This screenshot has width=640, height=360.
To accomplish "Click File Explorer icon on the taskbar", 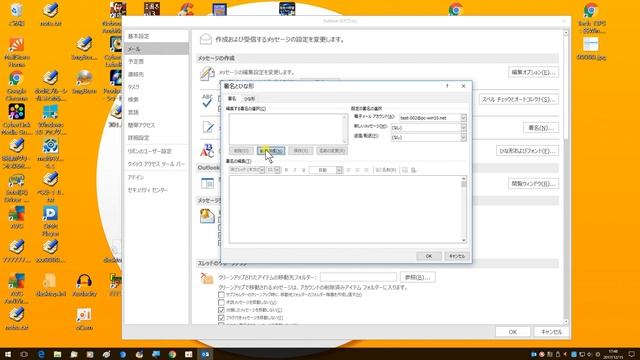I will pos(57,354).
